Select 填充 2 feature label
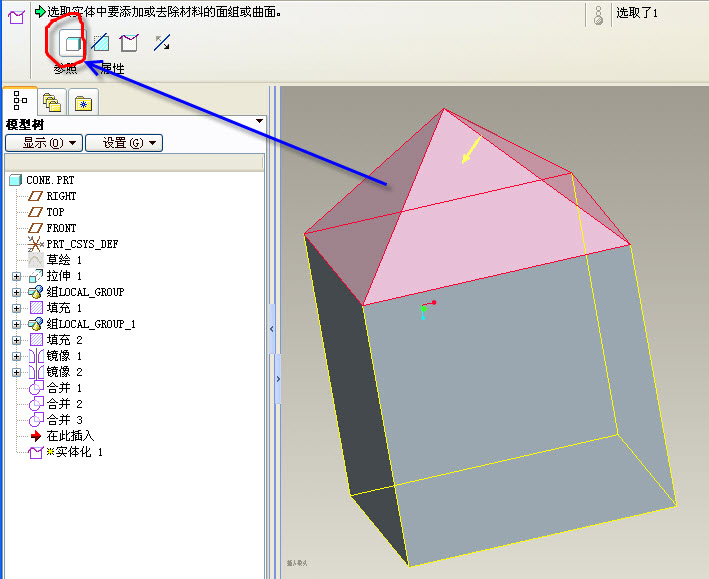709x579 pixels. coord(64,340)
